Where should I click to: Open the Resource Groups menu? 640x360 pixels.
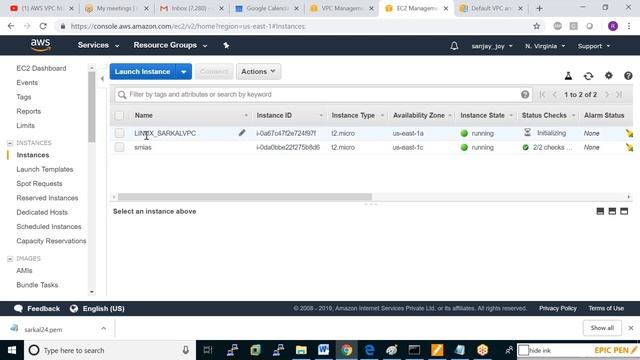coord(170,45)
